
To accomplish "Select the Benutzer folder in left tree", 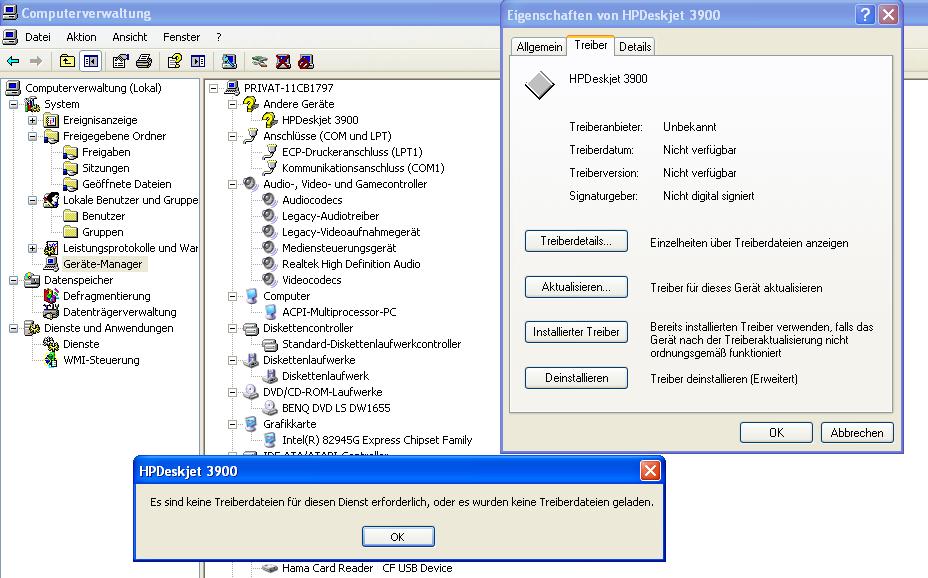I will pos(103,216).
